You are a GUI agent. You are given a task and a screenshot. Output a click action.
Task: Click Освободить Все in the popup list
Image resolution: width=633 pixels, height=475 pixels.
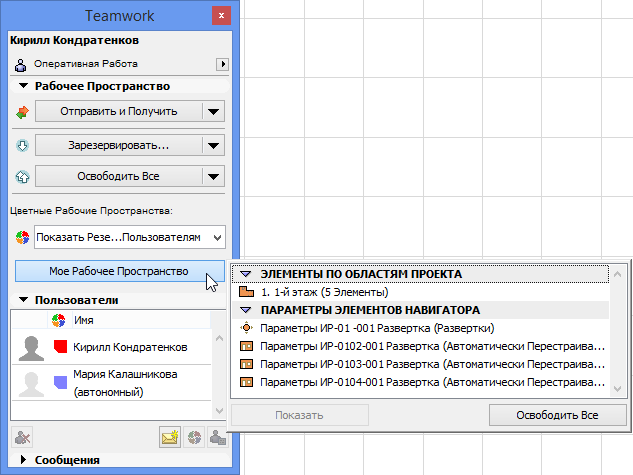[558, 415]
